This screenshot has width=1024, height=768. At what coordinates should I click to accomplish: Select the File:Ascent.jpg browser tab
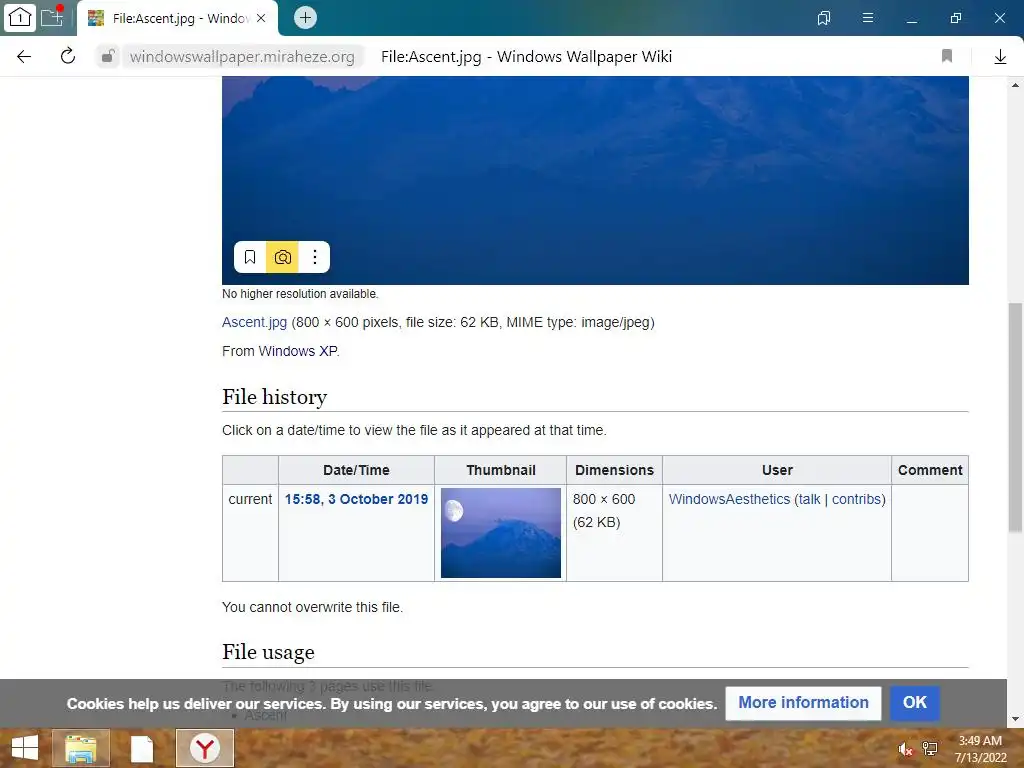pyautogui.click(x=177, y=18)
